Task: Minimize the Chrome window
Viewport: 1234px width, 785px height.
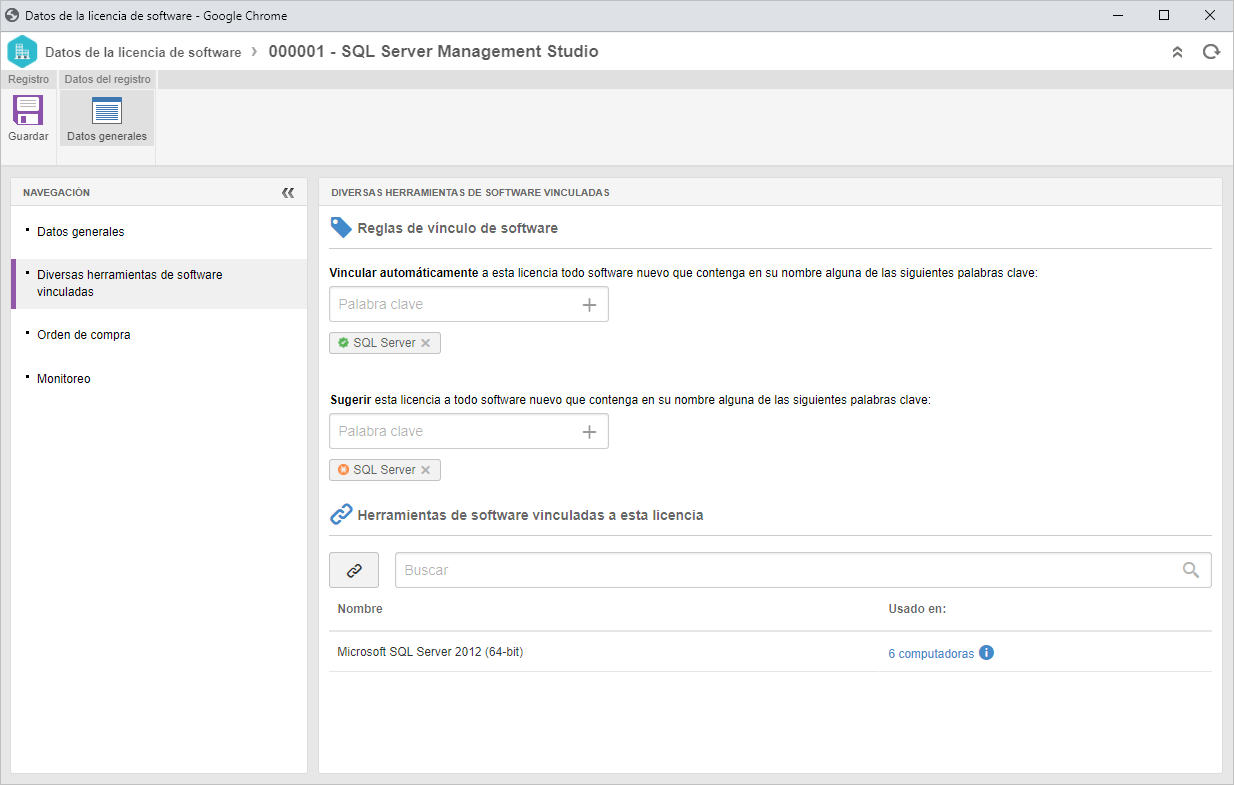Action: 1118,15
